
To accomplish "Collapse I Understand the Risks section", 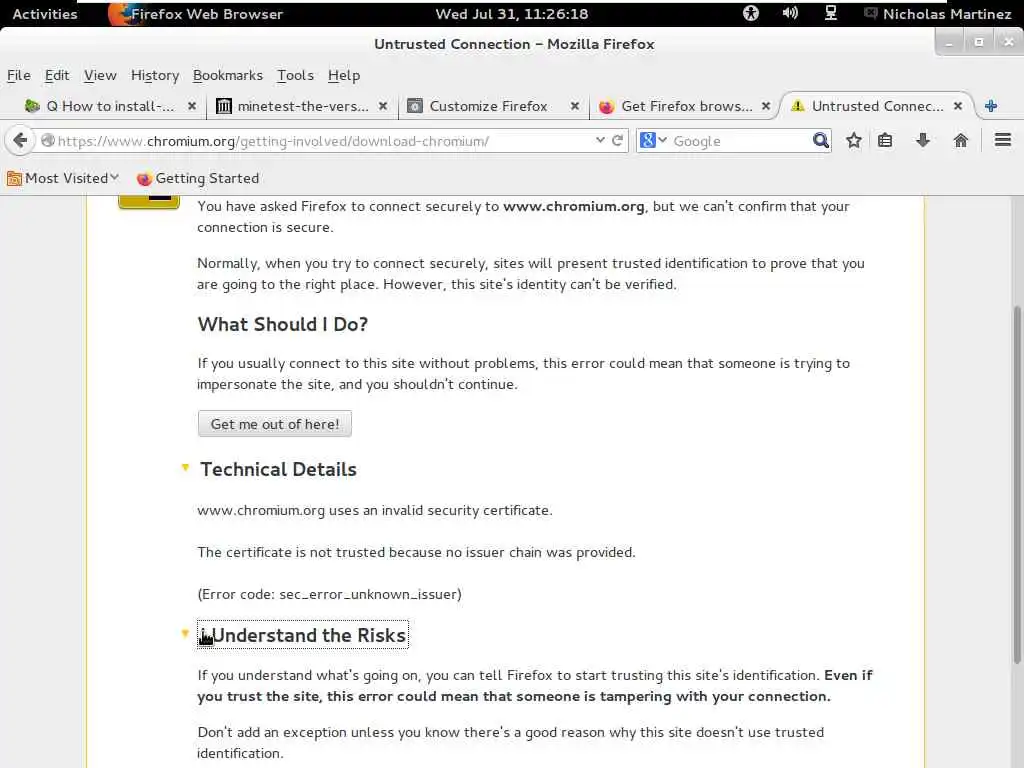I will [x=185, y=633].
